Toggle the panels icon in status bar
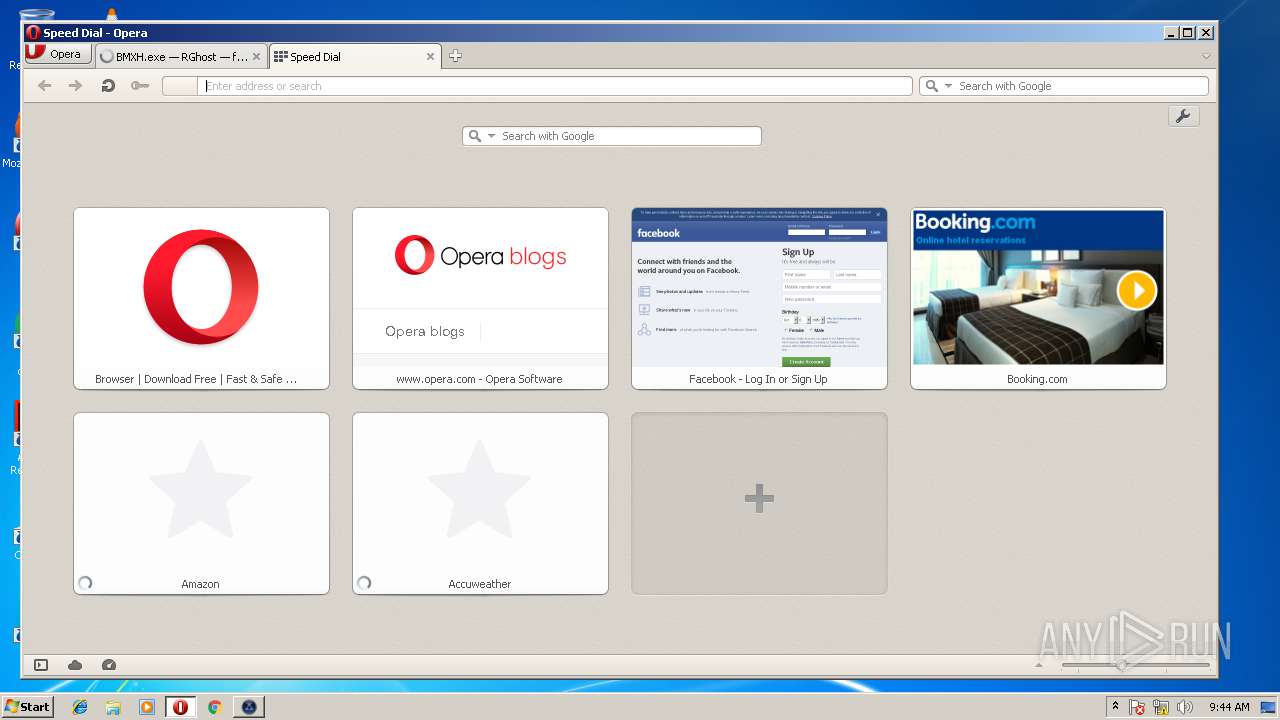 pyautogui.click(x=41, y=665)
